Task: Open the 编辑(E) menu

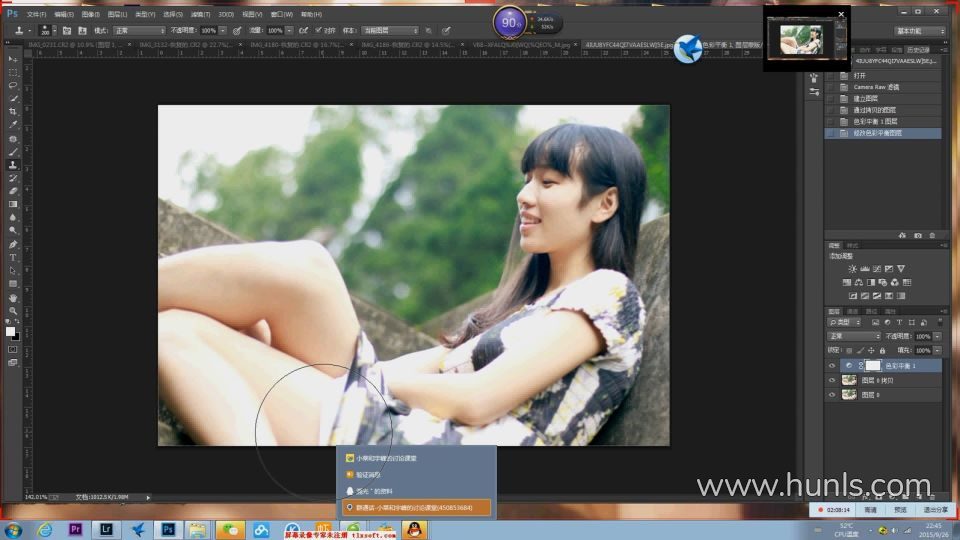Action: [64, 14]
